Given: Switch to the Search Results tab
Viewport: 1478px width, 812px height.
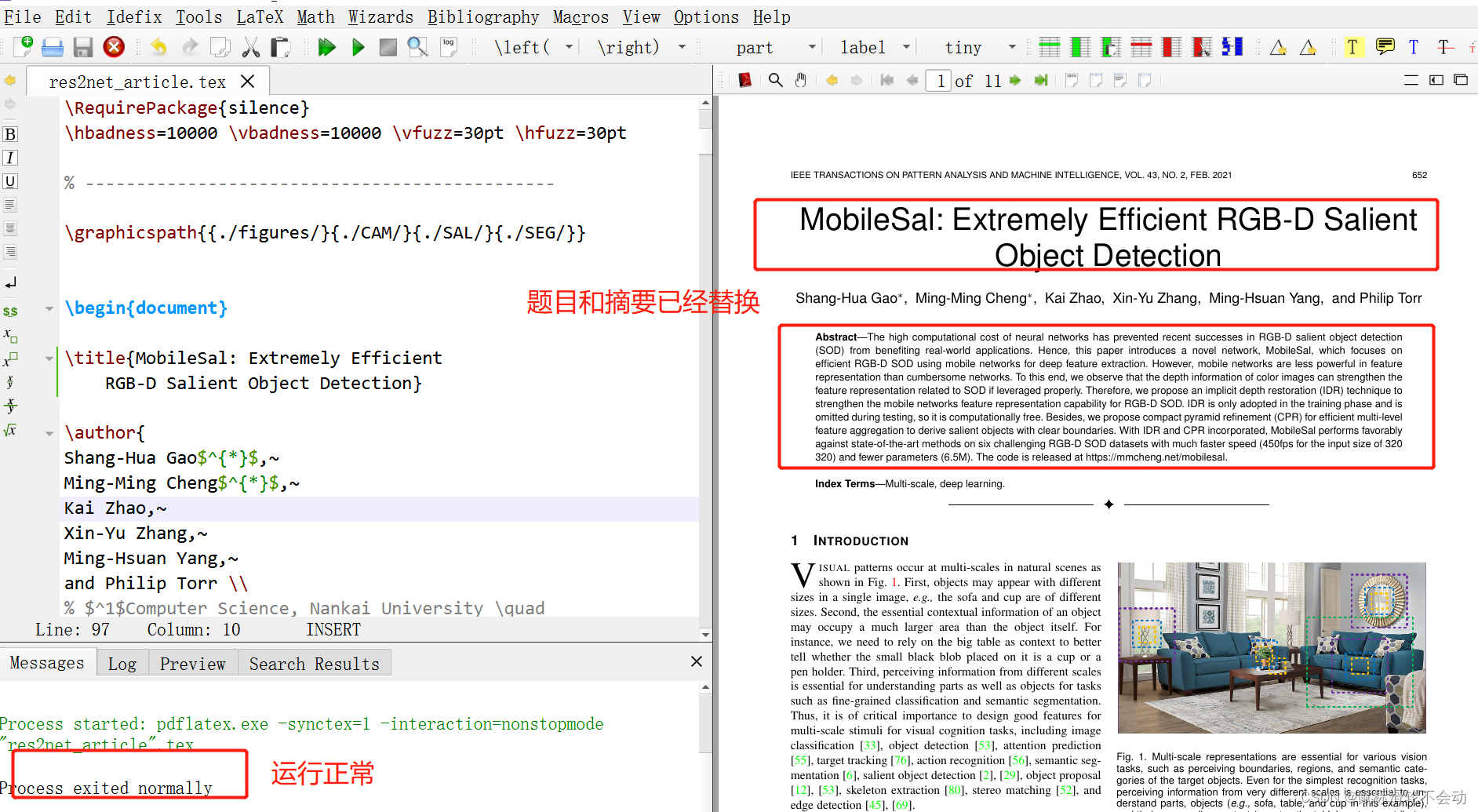Looking at the screenshot, I should 315,664.
